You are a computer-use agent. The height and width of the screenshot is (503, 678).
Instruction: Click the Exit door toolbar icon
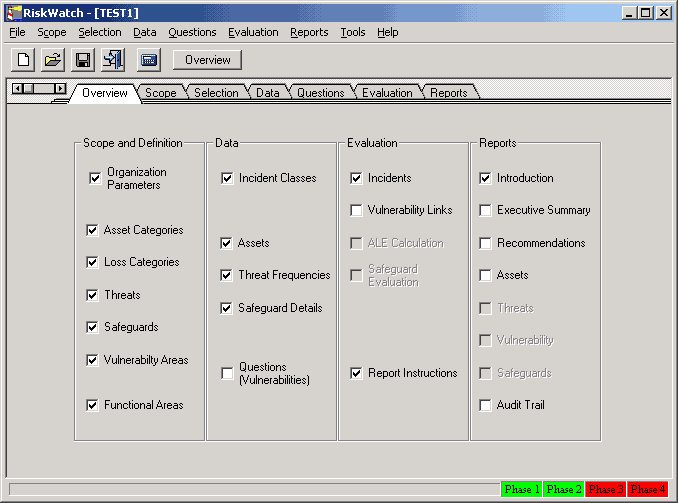(113, 60)
